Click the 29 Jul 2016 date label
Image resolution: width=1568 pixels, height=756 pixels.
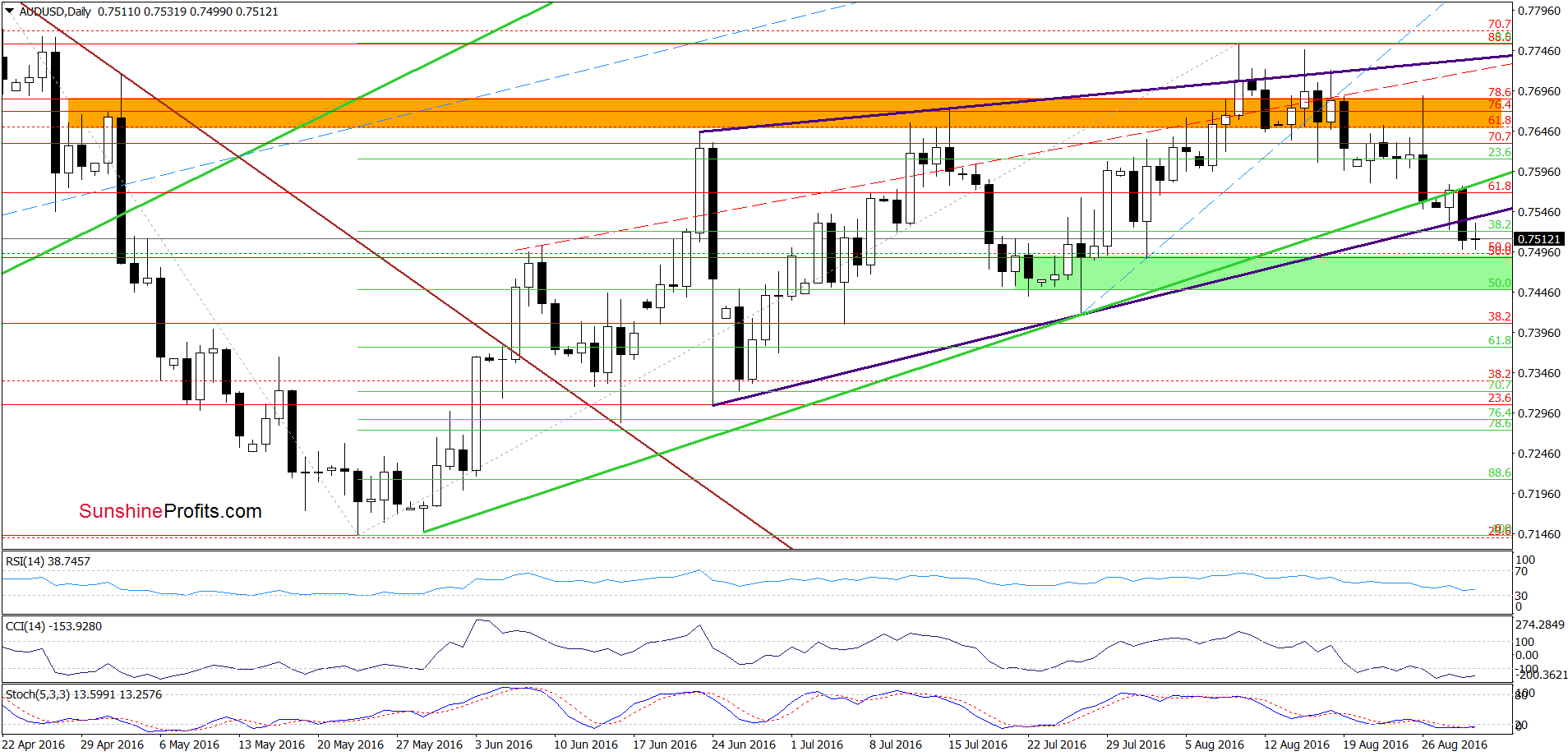tap(1136, 744)
